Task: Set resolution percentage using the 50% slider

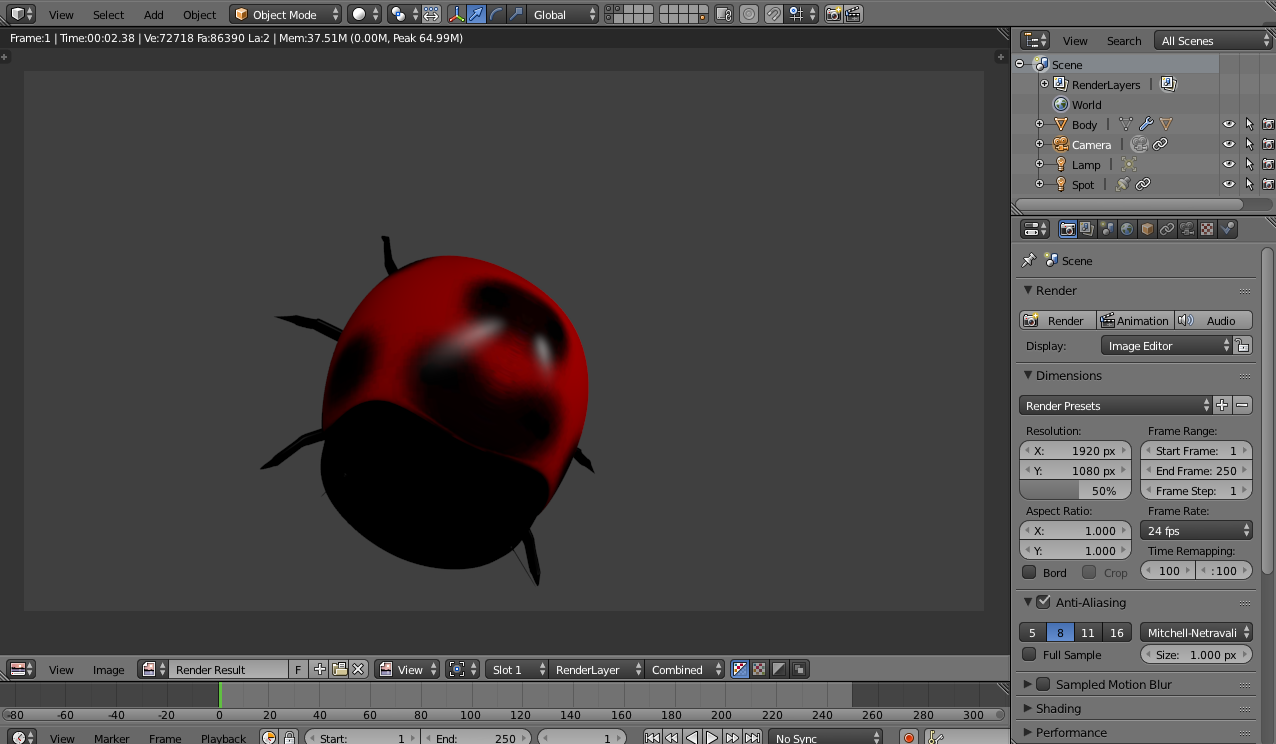Action: tap(1075, 490)
